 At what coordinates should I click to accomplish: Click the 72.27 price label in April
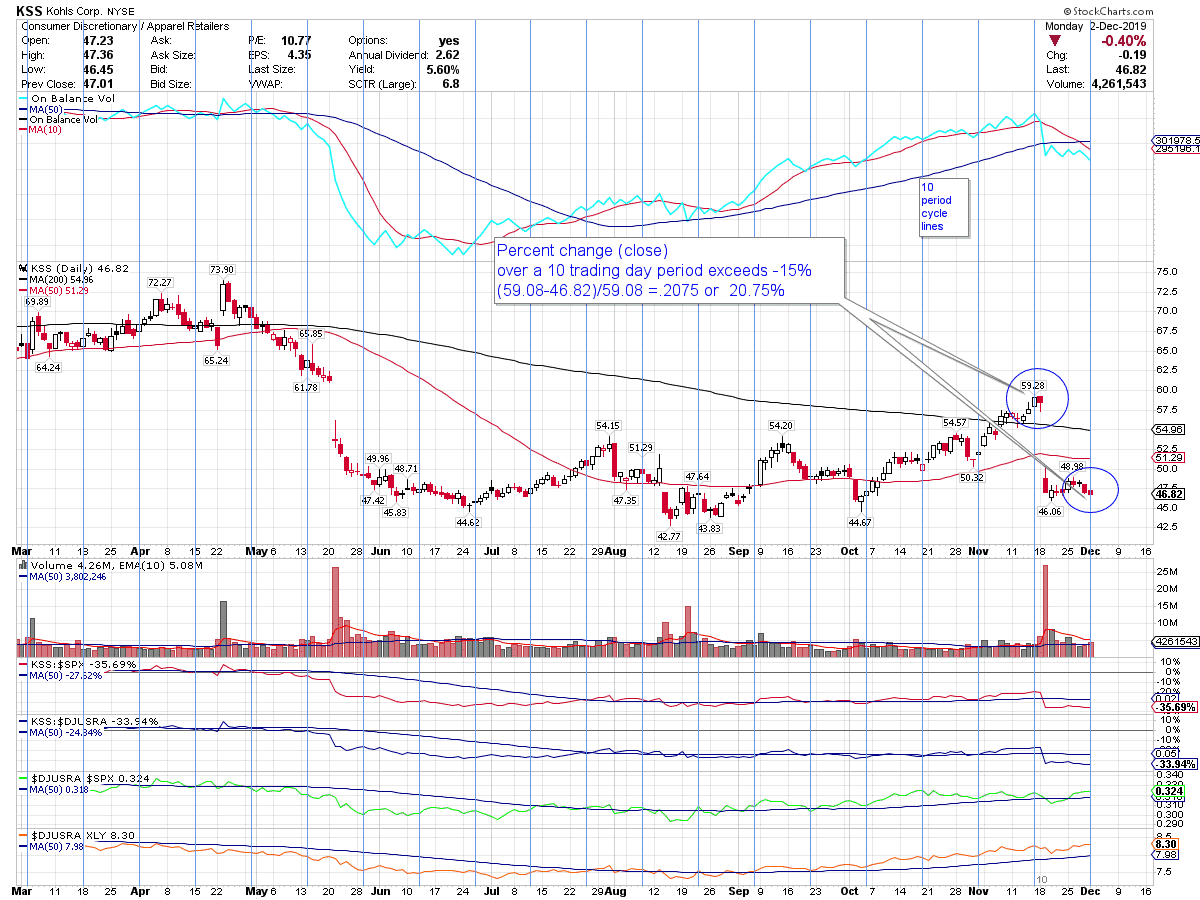point(160,283)
